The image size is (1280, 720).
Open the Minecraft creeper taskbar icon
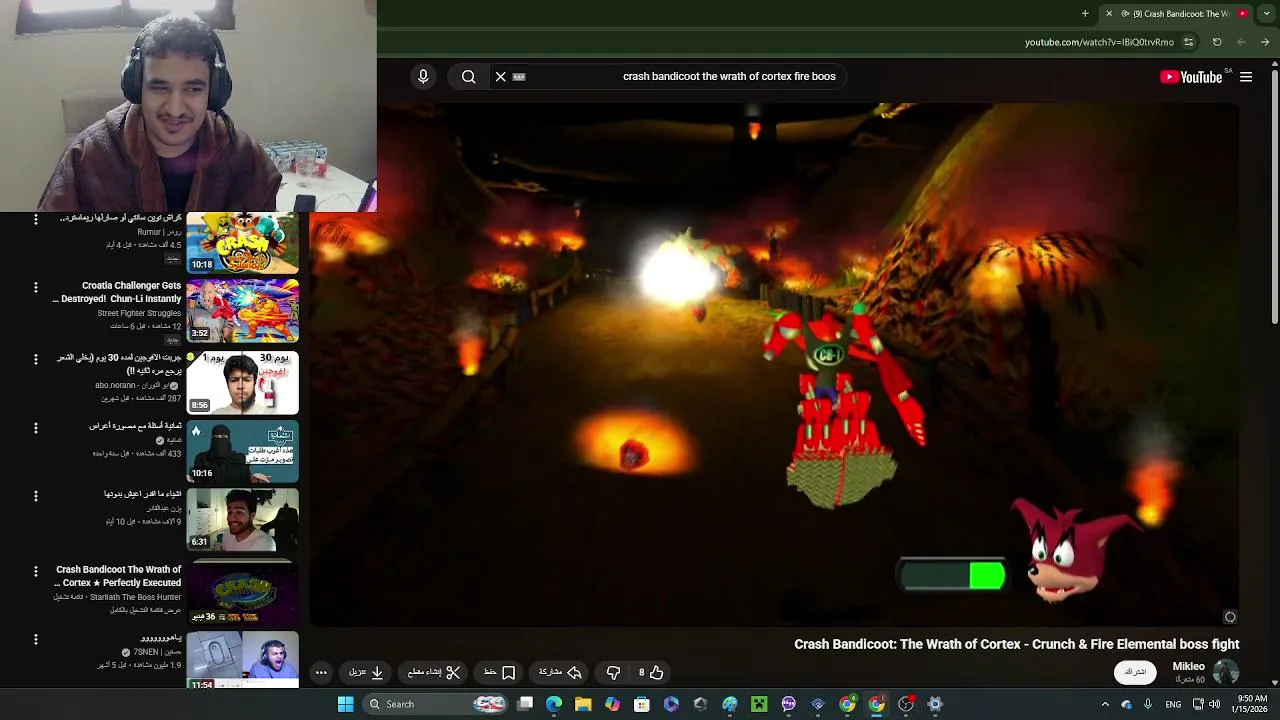coord(759,704)
